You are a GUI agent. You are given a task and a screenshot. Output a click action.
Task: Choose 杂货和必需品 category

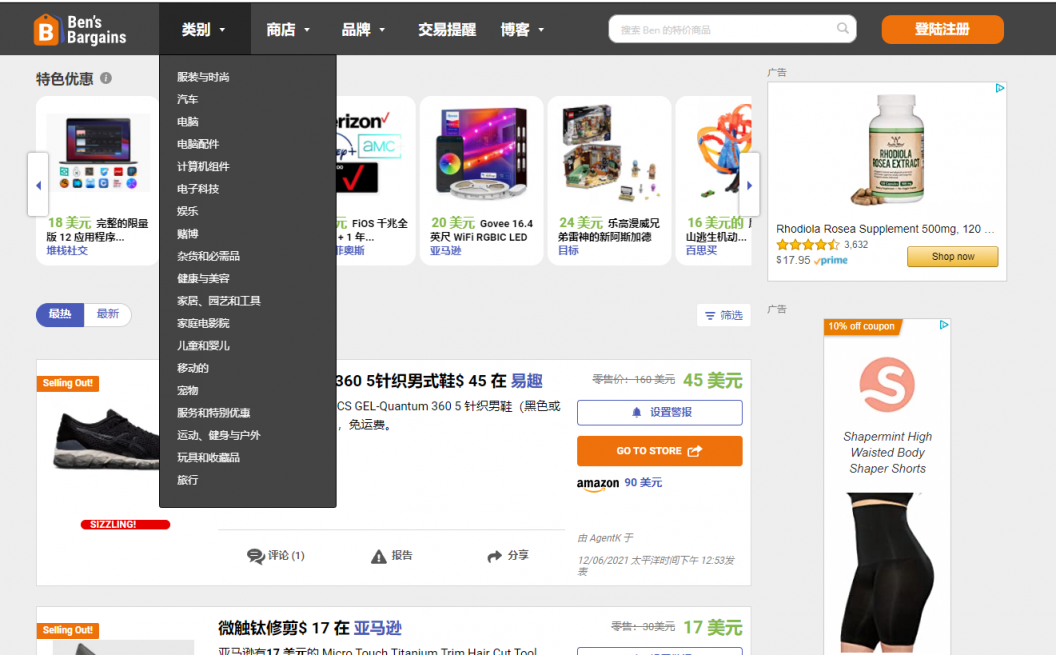208,256
